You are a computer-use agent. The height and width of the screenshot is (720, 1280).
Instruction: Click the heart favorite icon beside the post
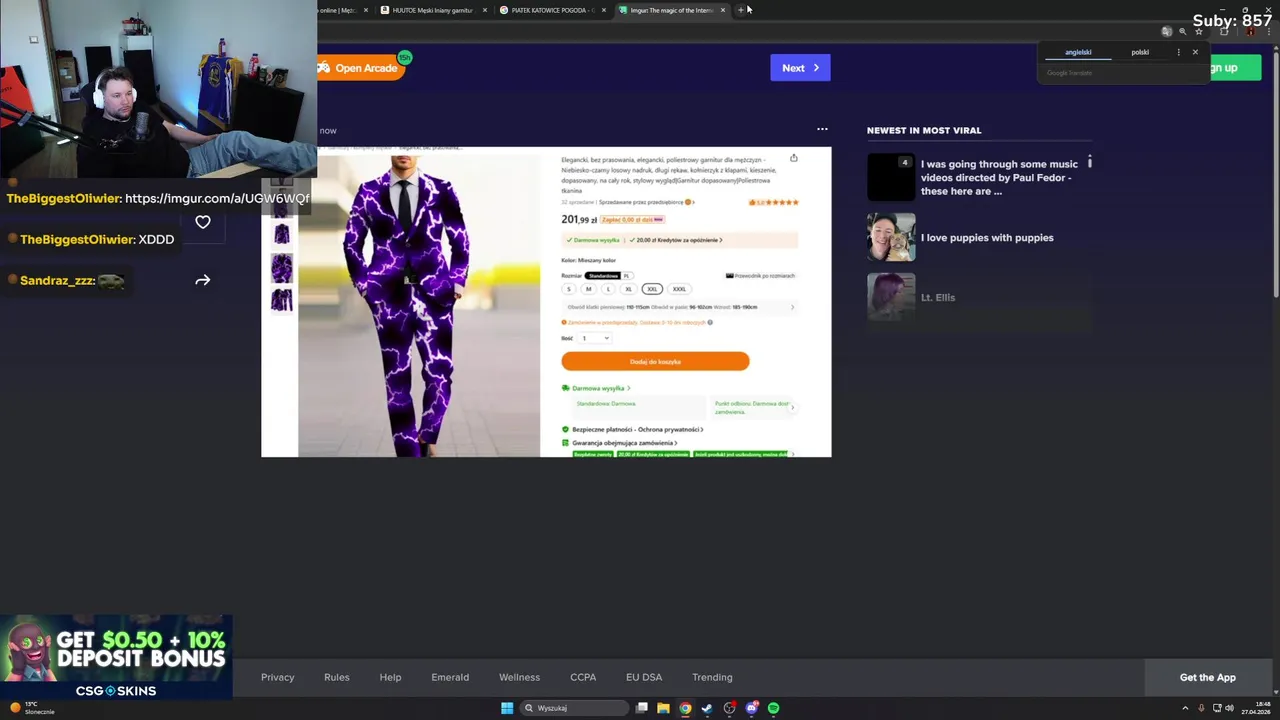[x=203, y=222]
